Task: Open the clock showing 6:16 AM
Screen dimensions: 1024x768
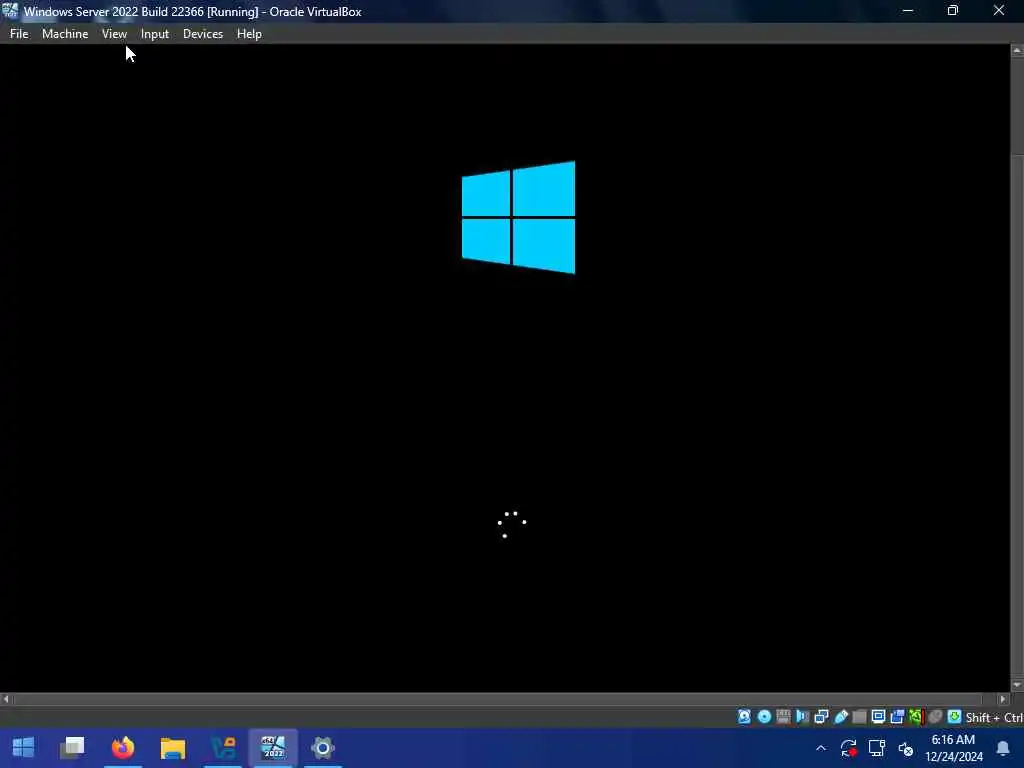Action: [x=953, y=748]
